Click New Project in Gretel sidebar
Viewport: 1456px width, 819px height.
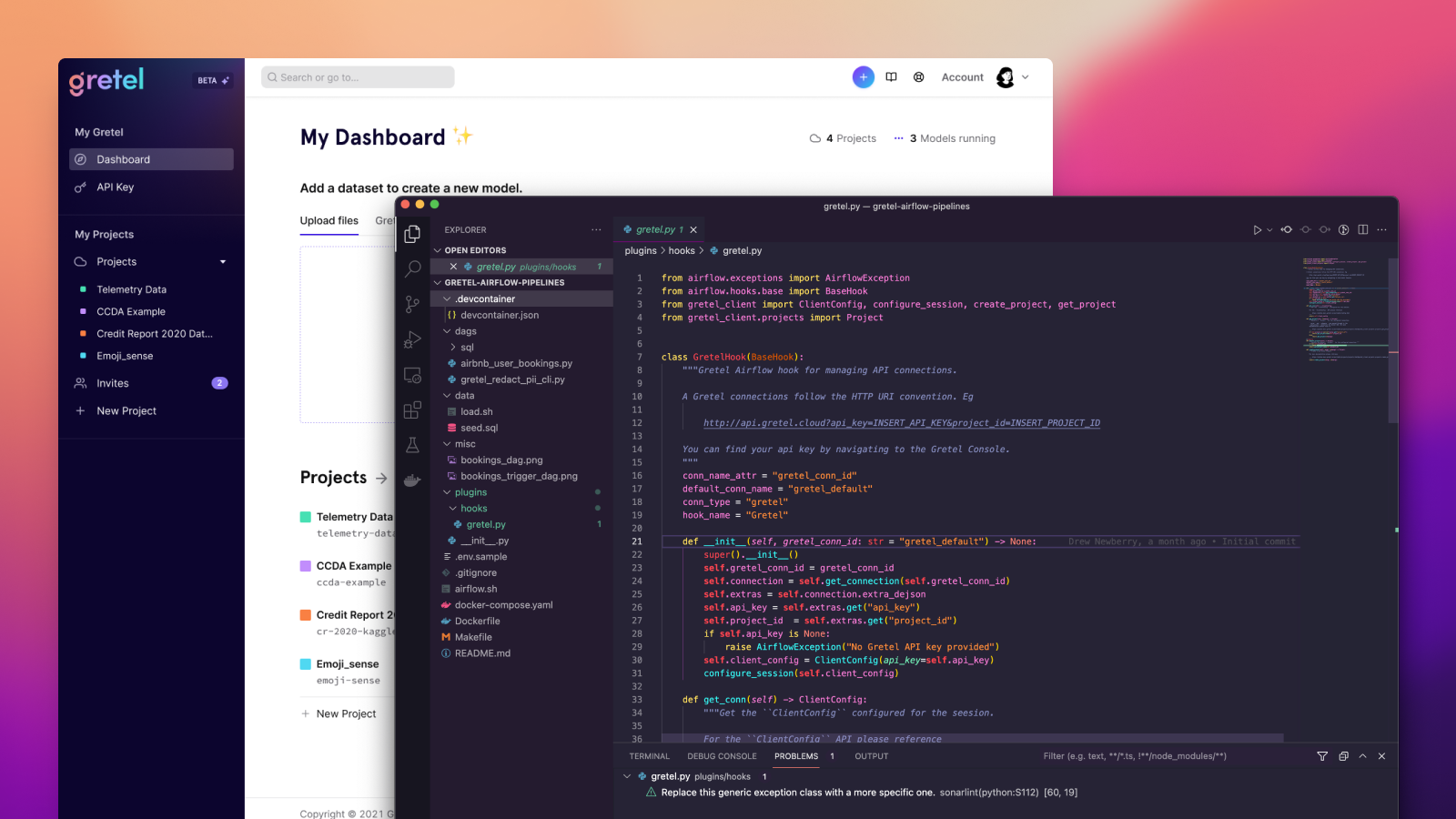pyautogui.click(x=126, y=411)
